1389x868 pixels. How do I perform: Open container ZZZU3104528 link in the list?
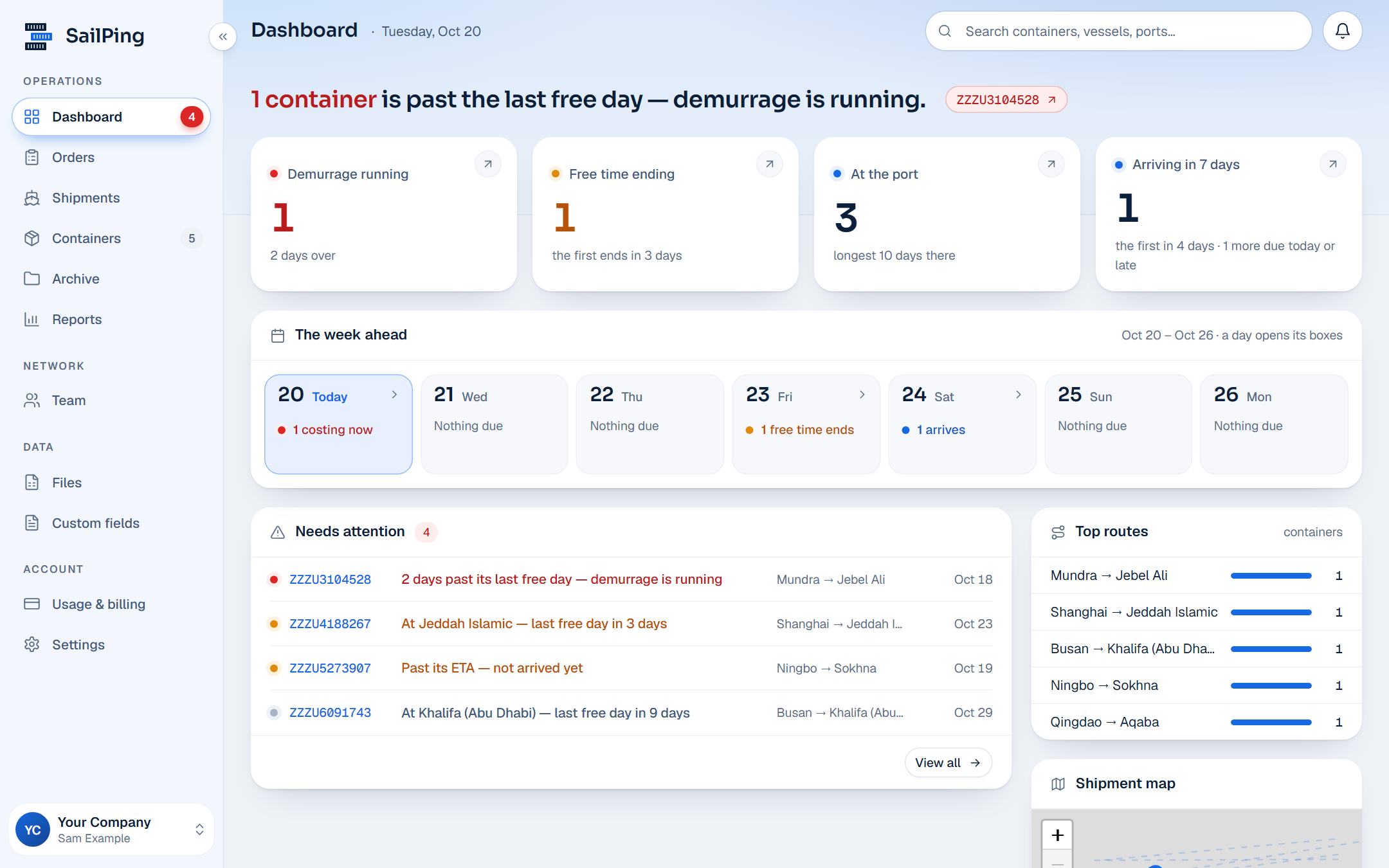point(330,579)
